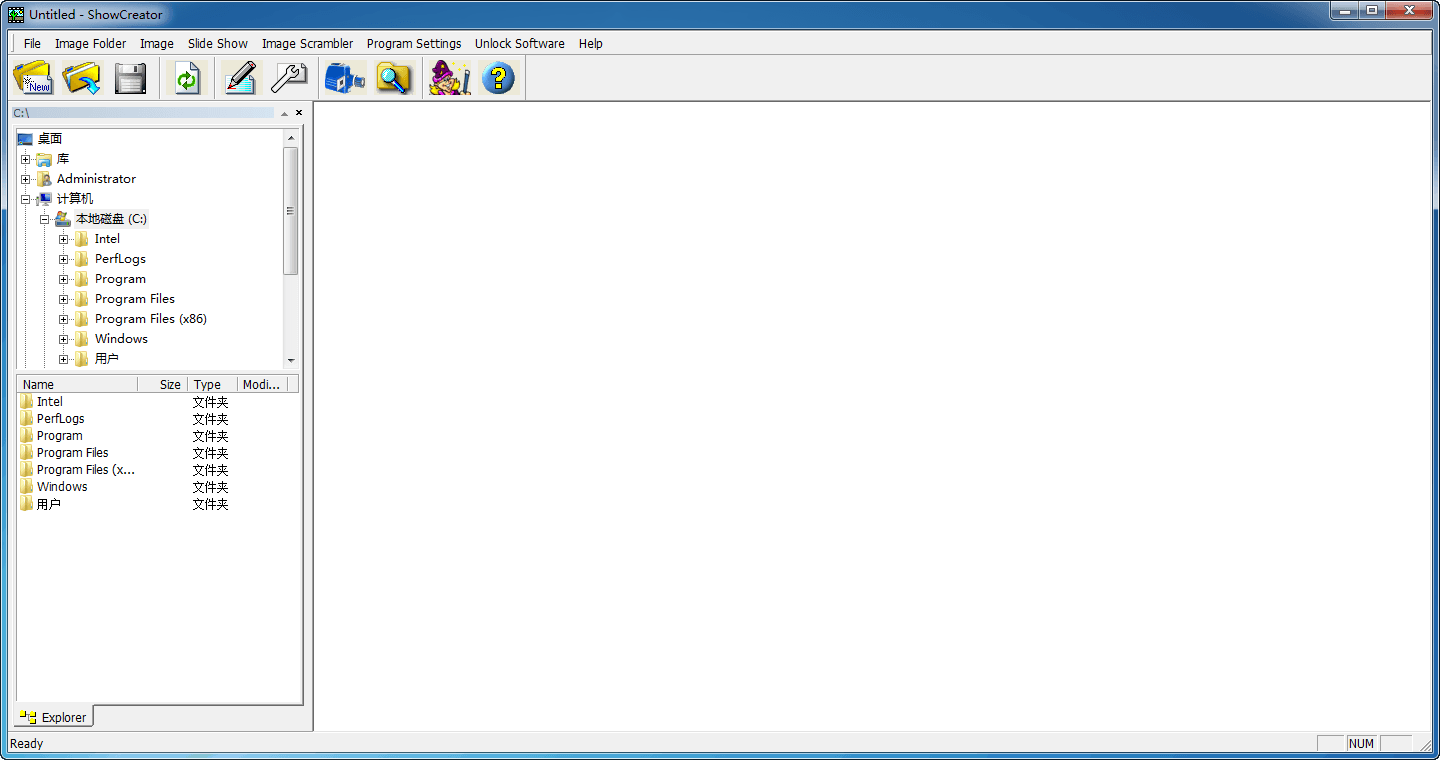This screenshot has height=760, width=1440.
Task: Click the floppy disk Save icon
Action: coord(130,78)
